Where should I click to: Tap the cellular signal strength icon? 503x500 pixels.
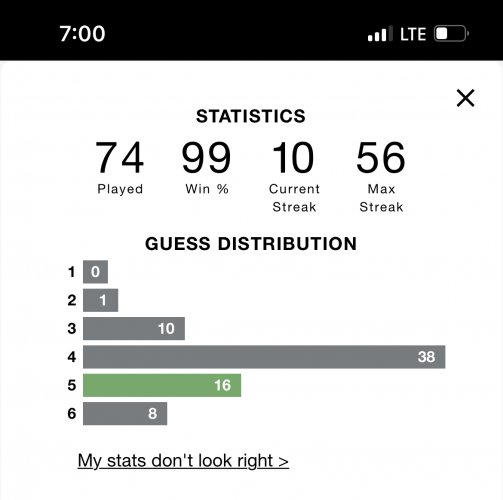click(380, 34)
